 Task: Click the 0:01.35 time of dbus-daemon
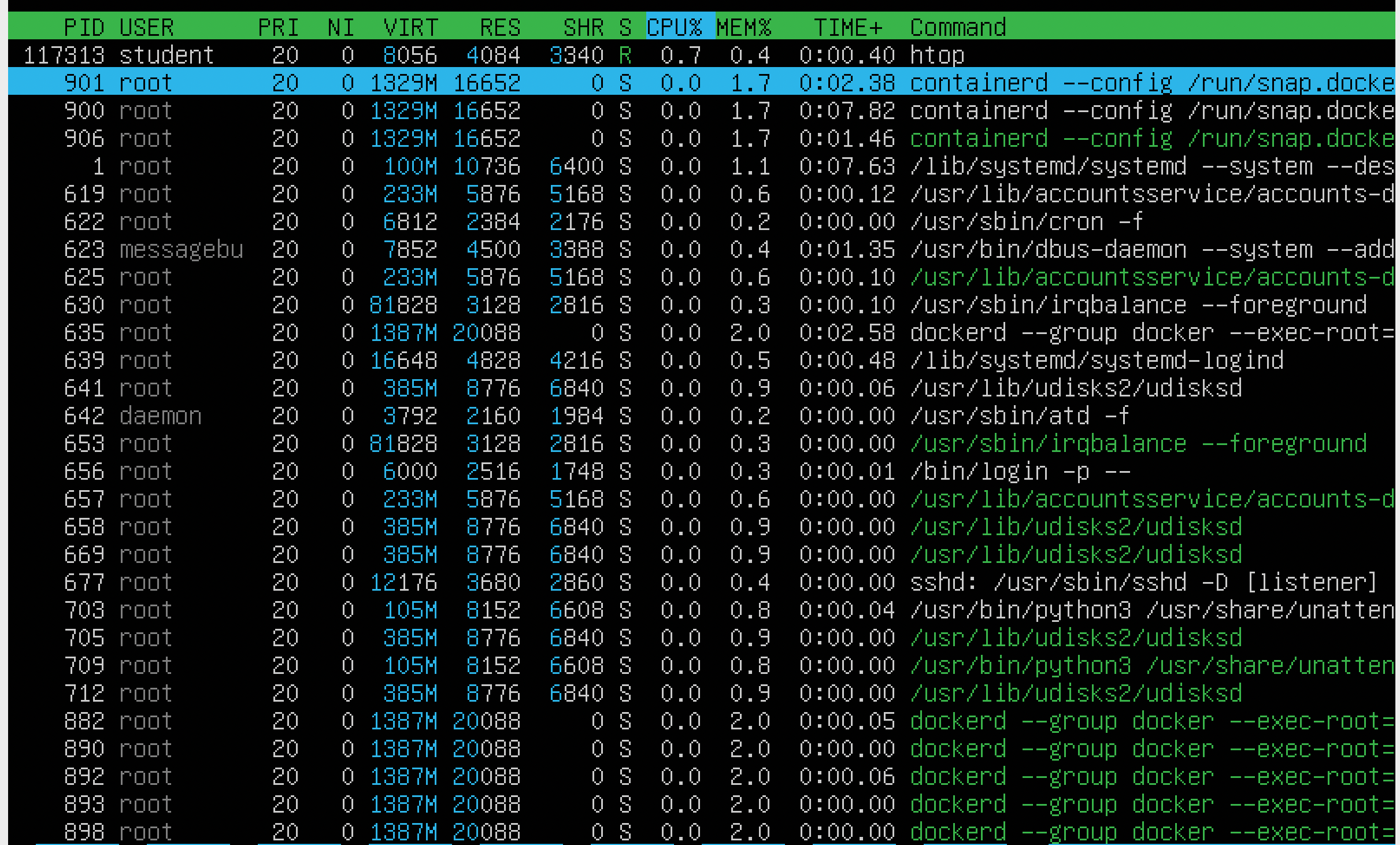pos(847,249)
